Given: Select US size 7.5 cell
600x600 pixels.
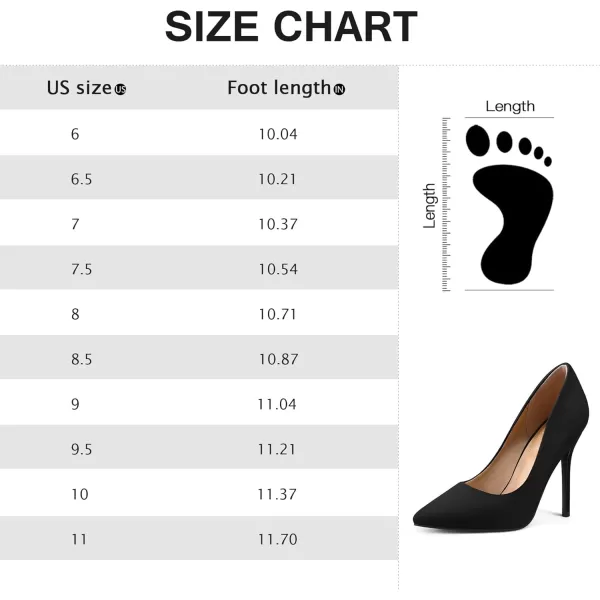Looking at the screenshot, I should (80, 269).
